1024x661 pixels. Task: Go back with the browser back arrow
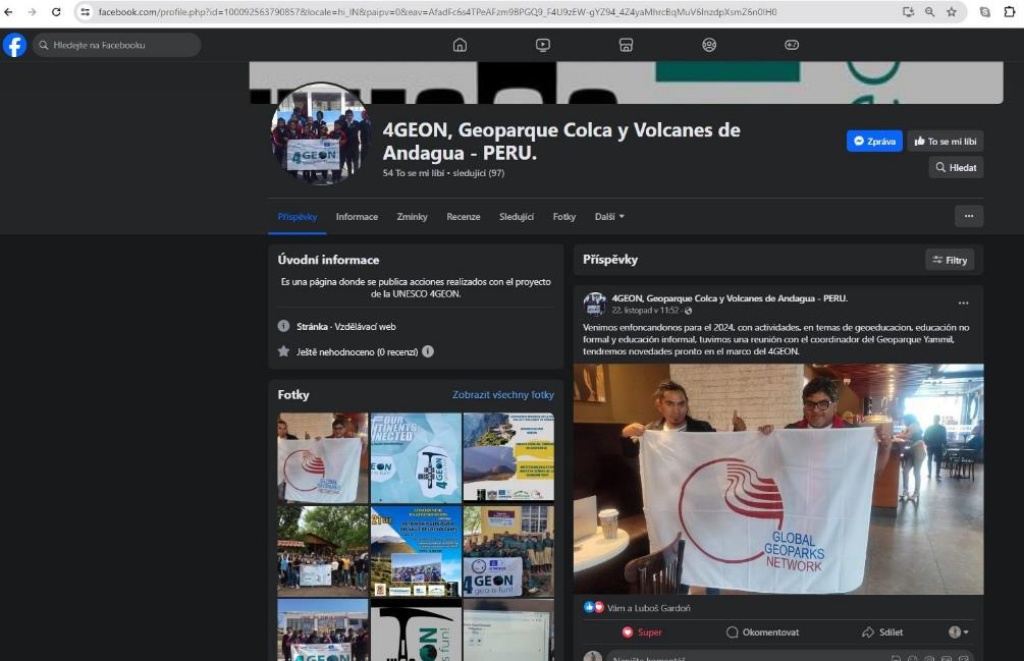coord(8,12)
